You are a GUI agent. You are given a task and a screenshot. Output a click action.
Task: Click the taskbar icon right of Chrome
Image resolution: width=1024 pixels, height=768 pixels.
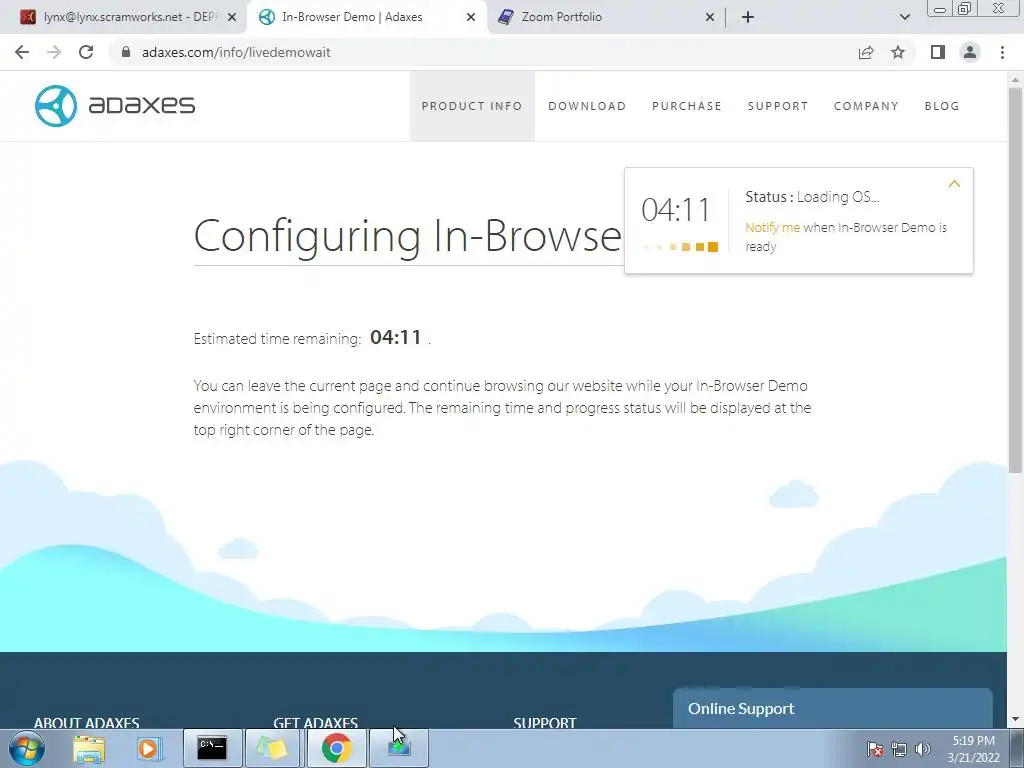pyautogui.click(x=399, y=748)
